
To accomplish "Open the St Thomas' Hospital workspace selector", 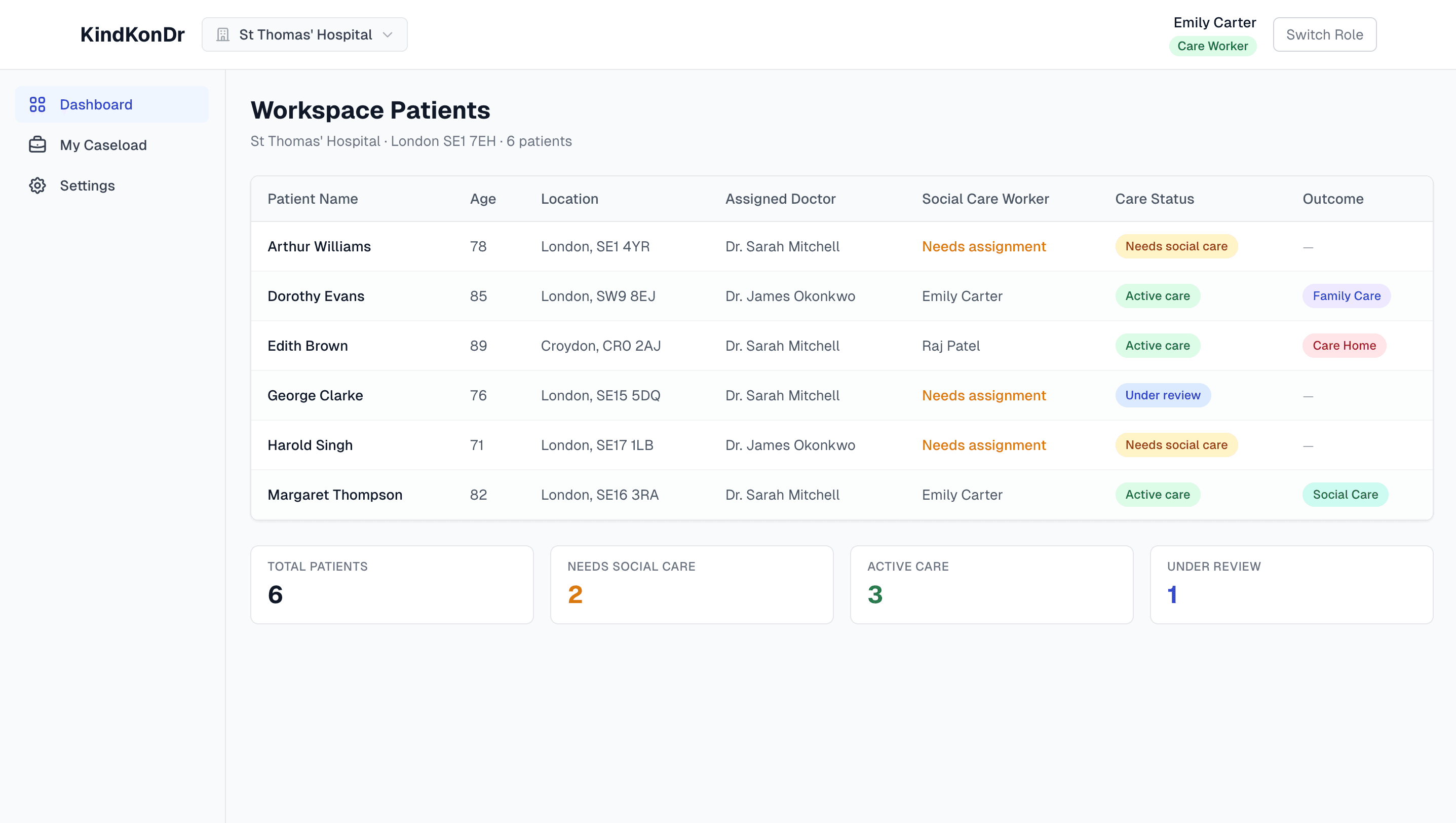I will (x=304, y=34).
